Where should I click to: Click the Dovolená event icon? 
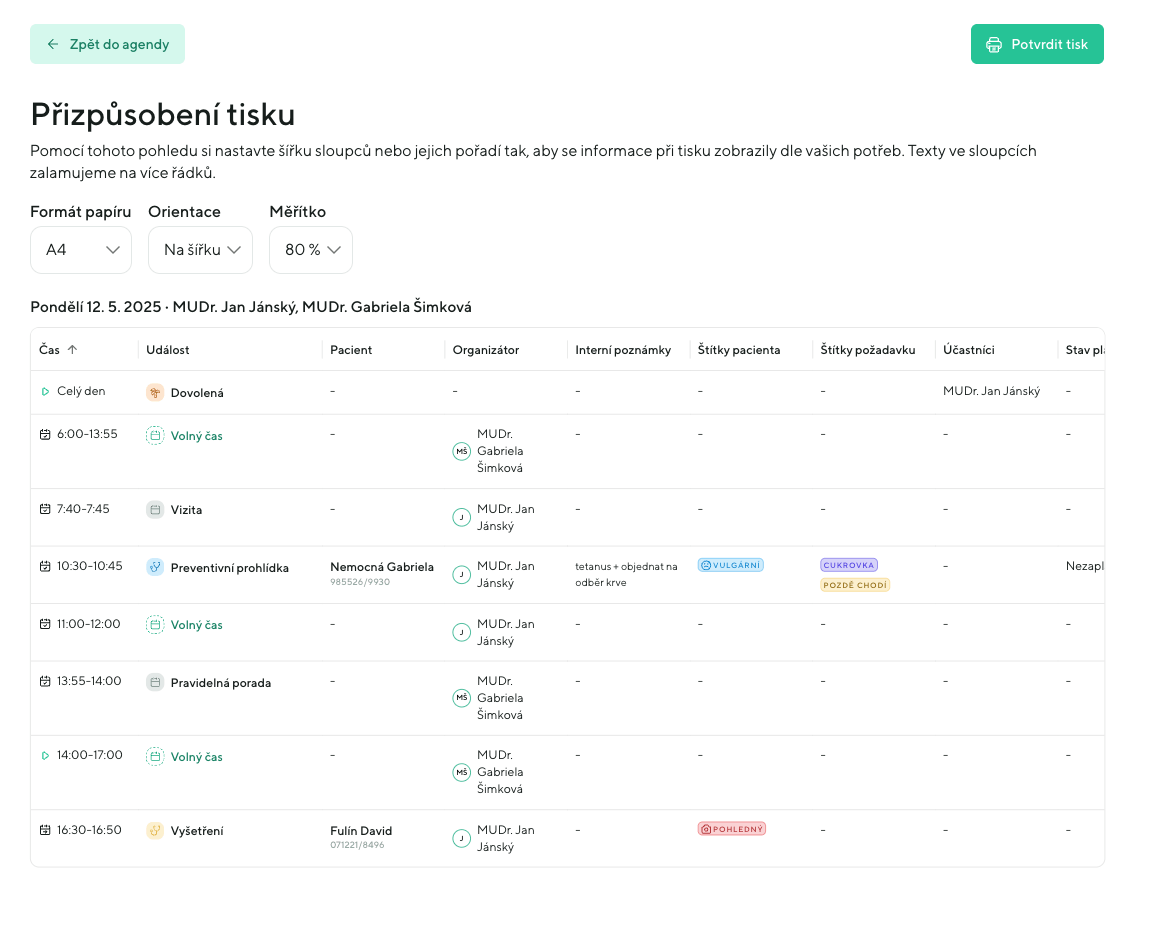[x=155, y=393]
